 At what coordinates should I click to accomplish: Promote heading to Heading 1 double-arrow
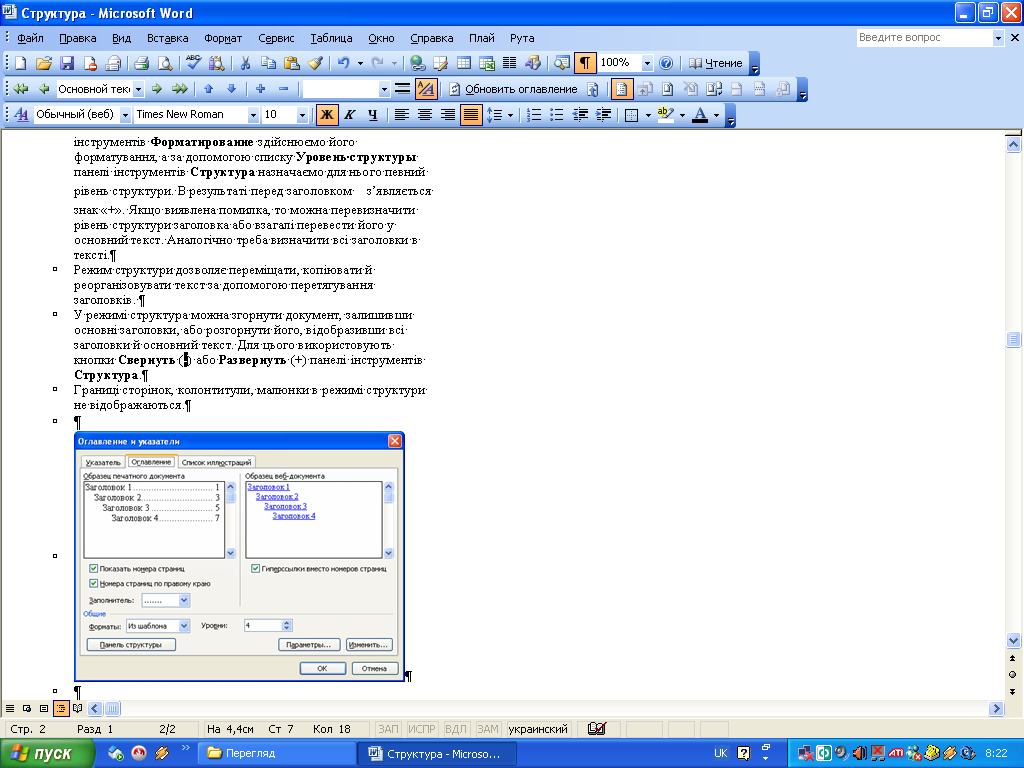[21, 89]
